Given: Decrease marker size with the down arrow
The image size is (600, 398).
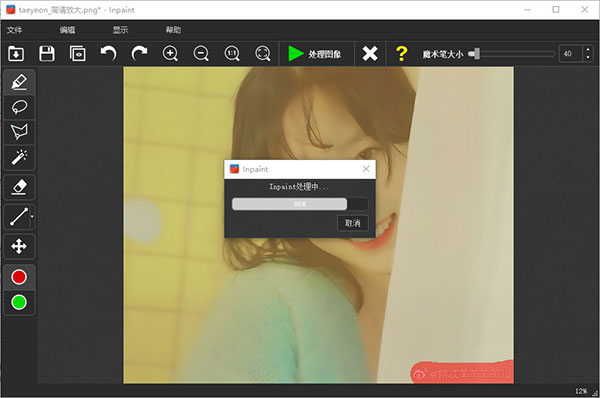Looking at the screenshot, I should click(588, 58).
